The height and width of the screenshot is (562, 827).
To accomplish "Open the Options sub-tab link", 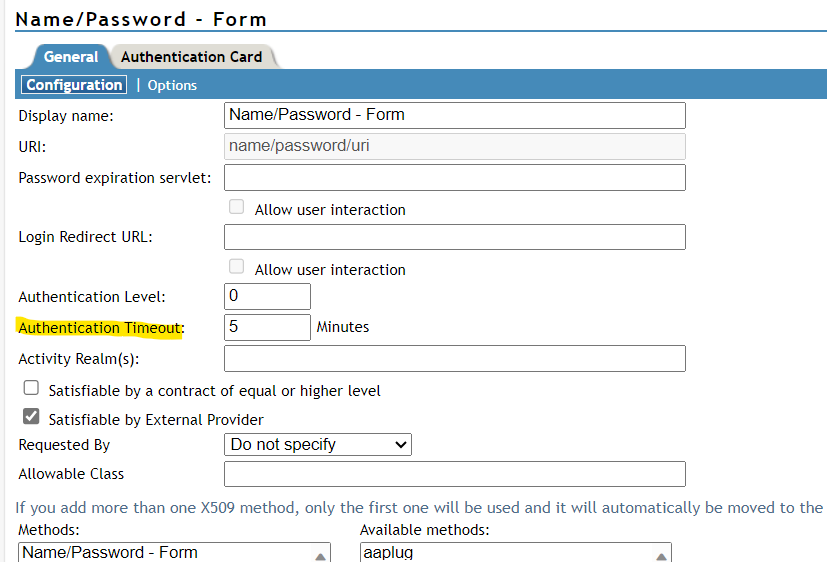I will pyautogui.click(x=172, y=85).
